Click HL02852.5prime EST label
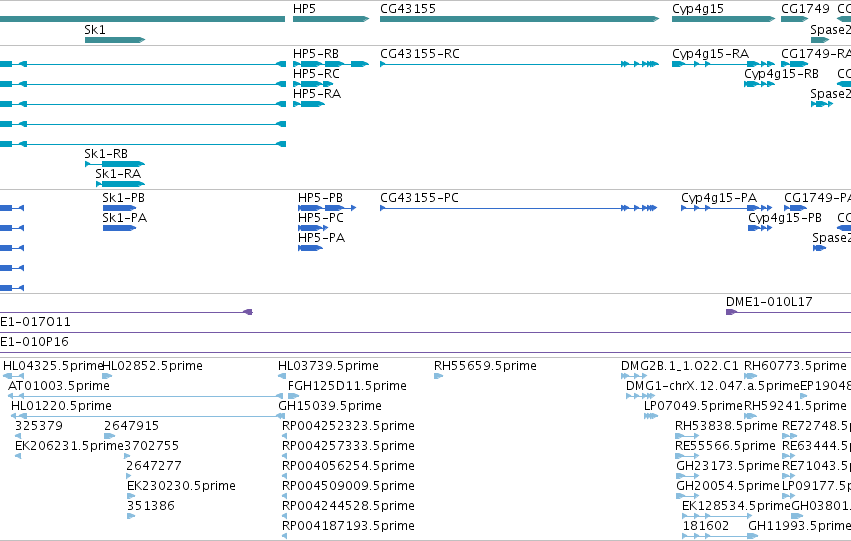The image size is (851, 541). point(153,366)
